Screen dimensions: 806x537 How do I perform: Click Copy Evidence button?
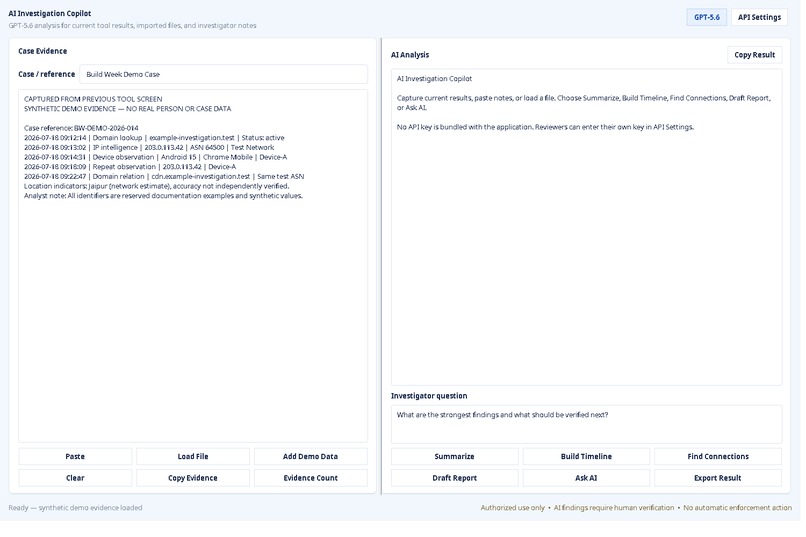(x=193, y=478)
